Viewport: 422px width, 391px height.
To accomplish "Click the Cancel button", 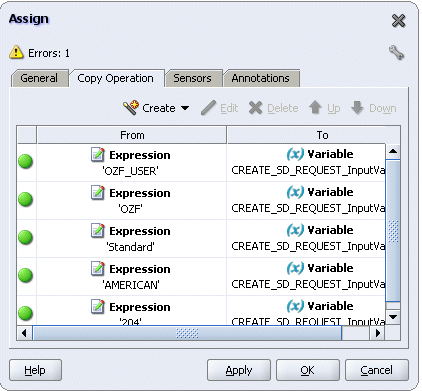I will (377, 370).
